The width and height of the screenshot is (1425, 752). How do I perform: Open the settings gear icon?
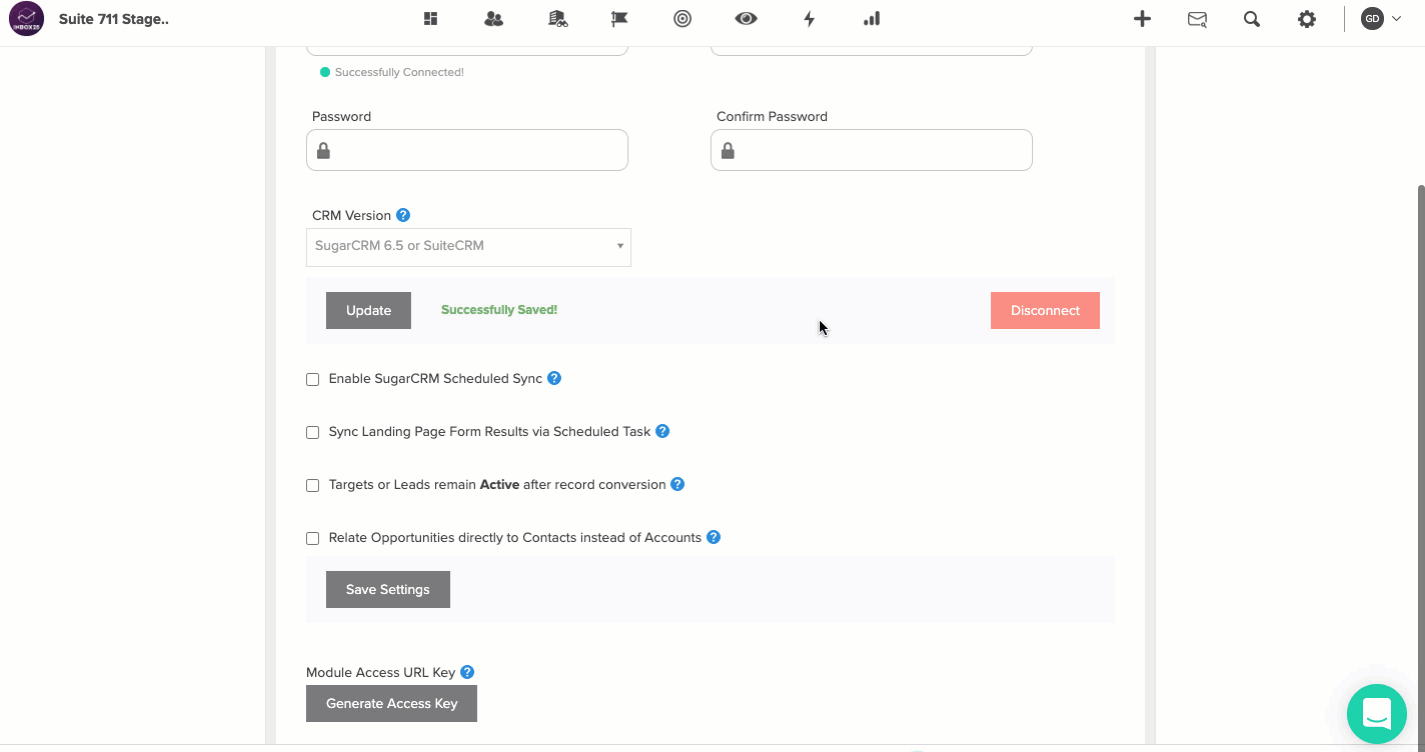pos(1307,18)
